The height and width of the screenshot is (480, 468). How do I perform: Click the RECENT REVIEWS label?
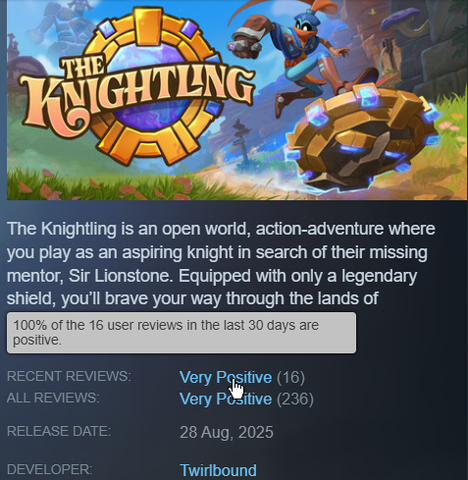[69, 376]
